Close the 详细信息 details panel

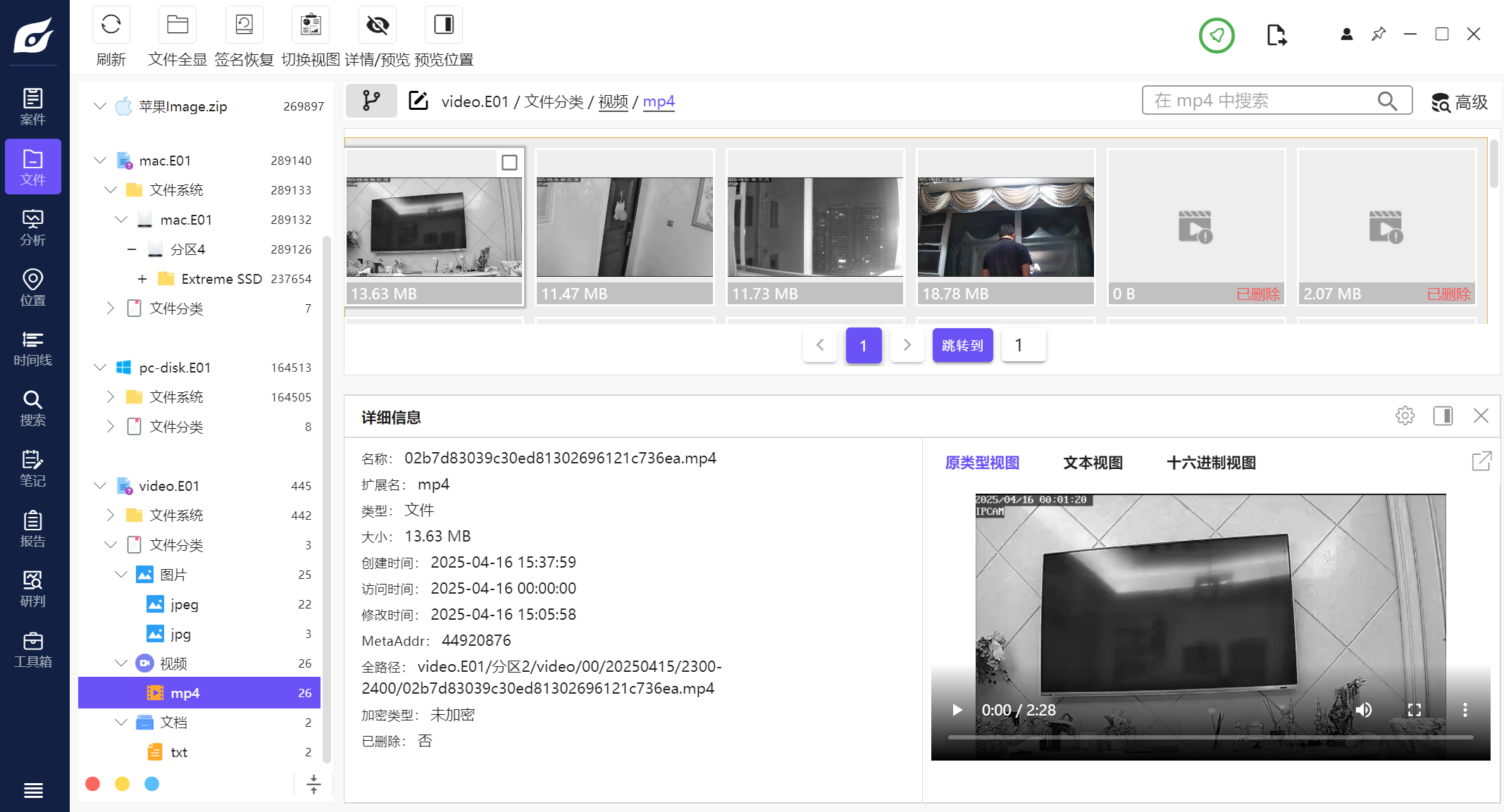click(1481, 416)
